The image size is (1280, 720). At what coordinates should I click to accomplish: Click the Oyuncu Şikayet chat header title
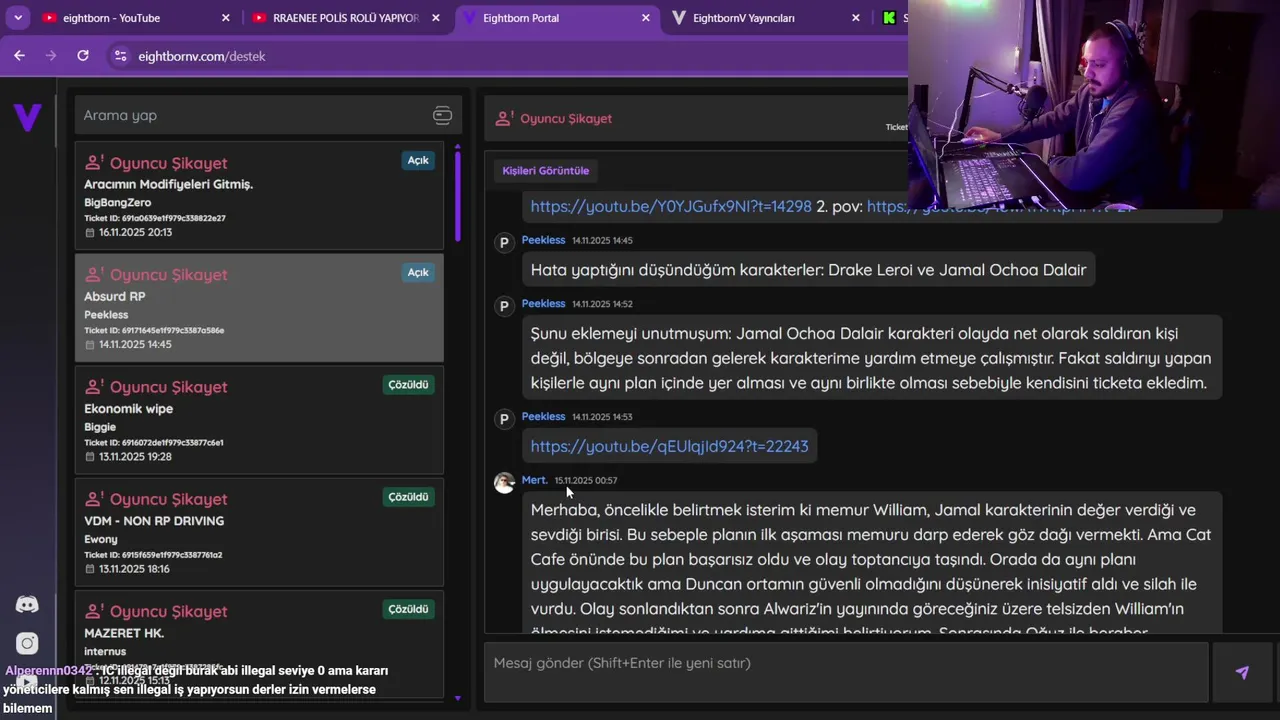pos(566,119)
